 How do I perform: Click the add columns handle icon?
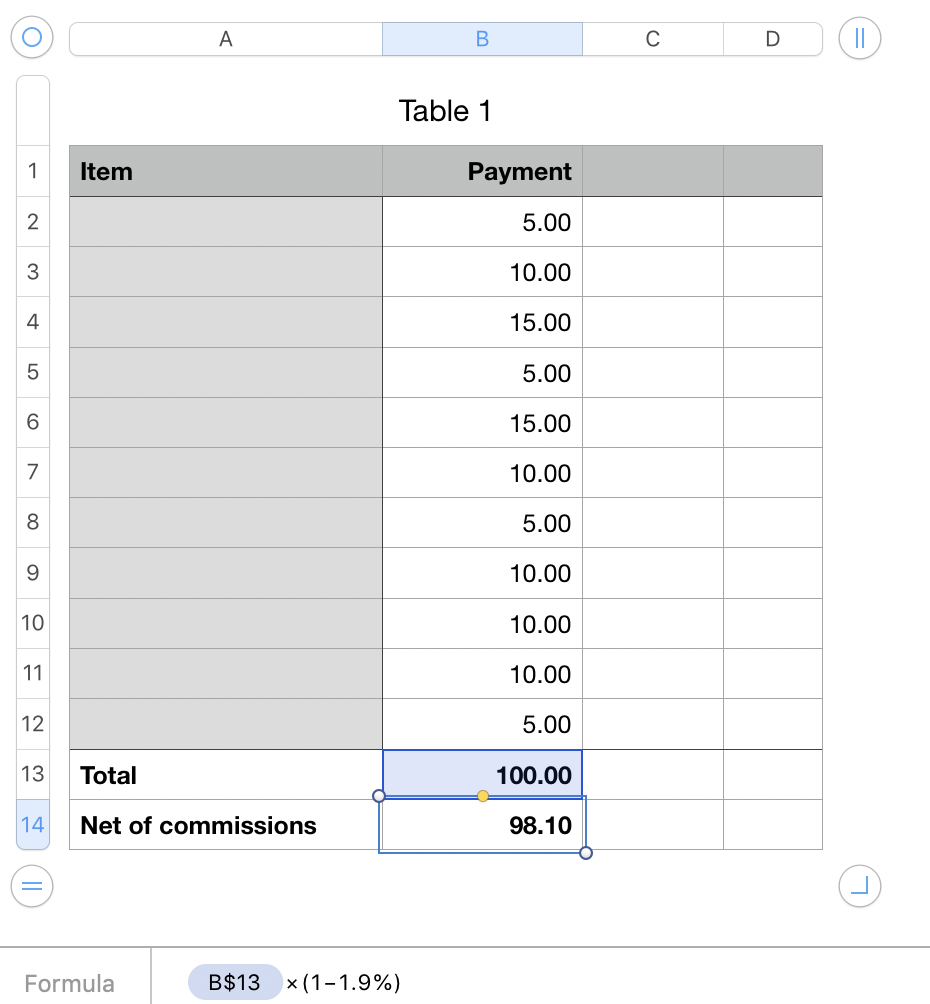[860, 39]
